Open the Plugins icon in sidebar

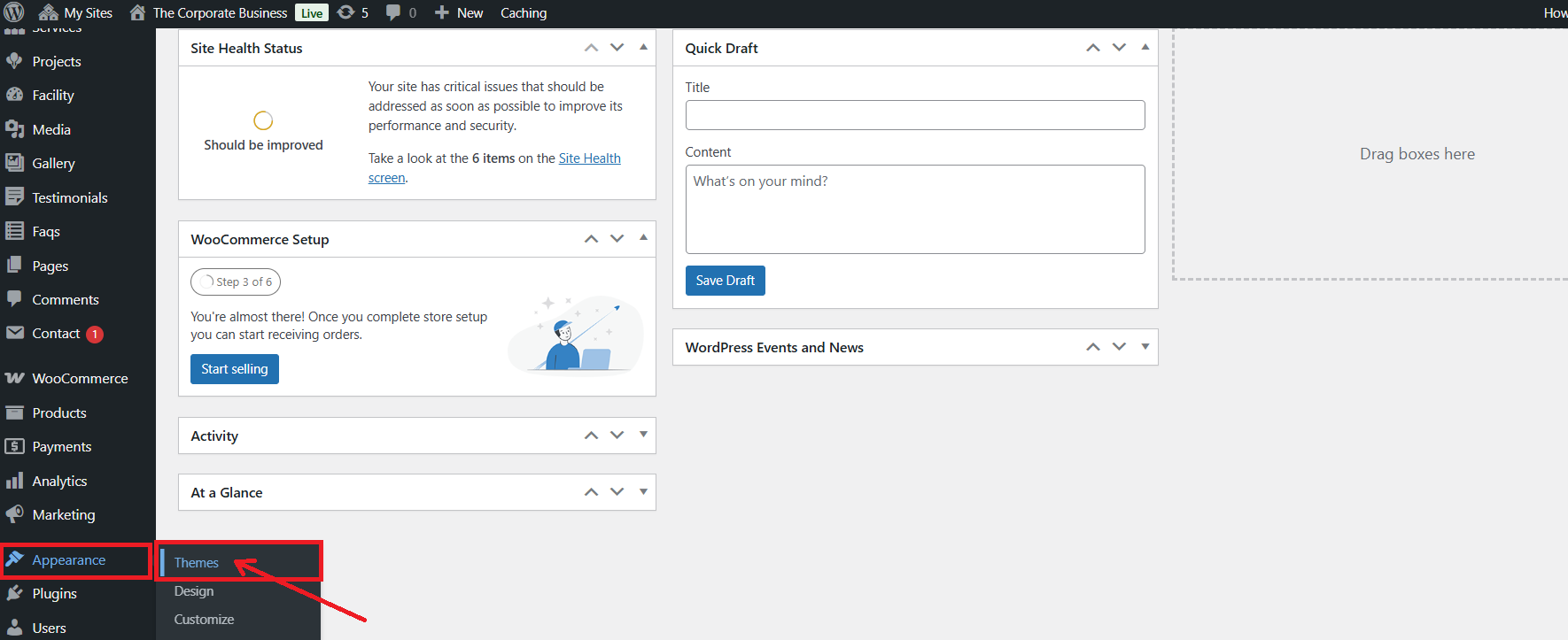(15, 593)
